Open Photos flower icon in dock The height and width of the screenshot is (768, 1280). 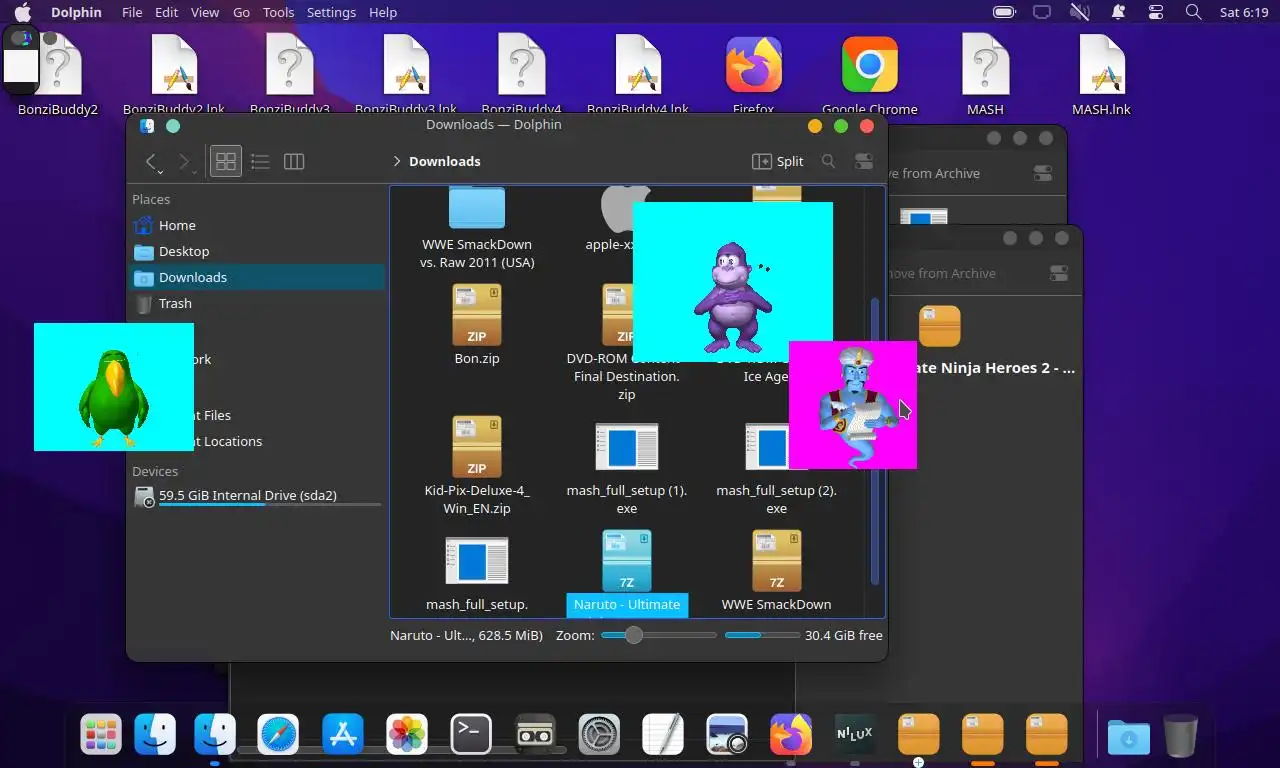[x=407, y=735]
